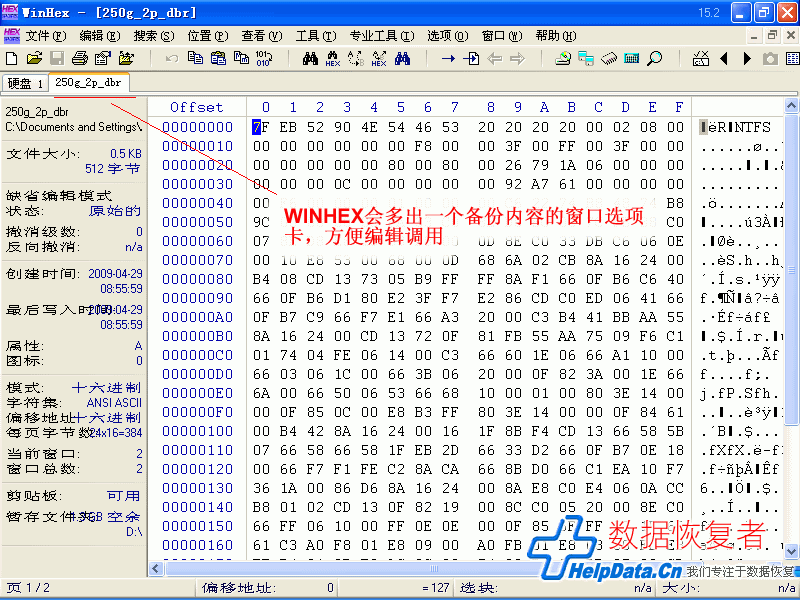Click the left arrow of horizontal scrollbar
This screenshot has width=800, height=600.
pyautogui.click(x=156, y=568)
